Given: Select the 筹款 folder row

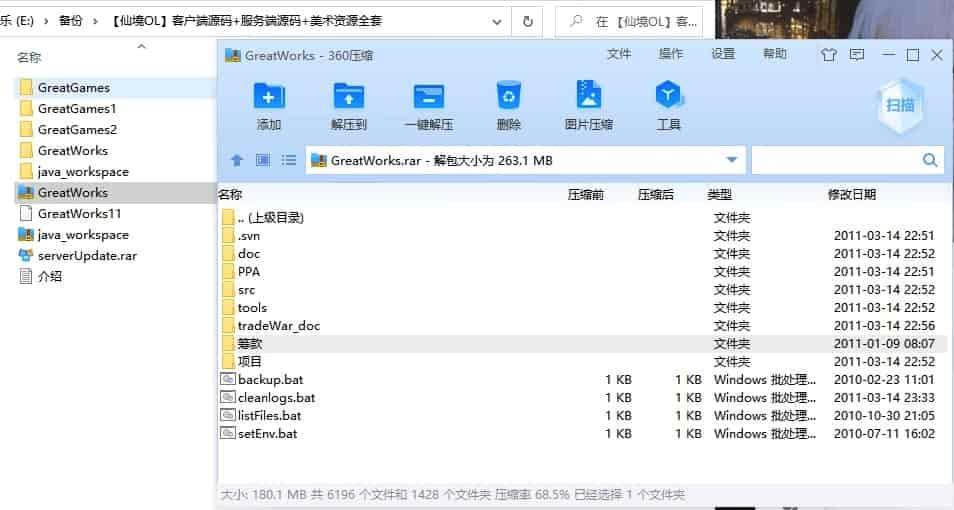Looking at the screenshot, I should pyautogui.click(x=582, y=343).
